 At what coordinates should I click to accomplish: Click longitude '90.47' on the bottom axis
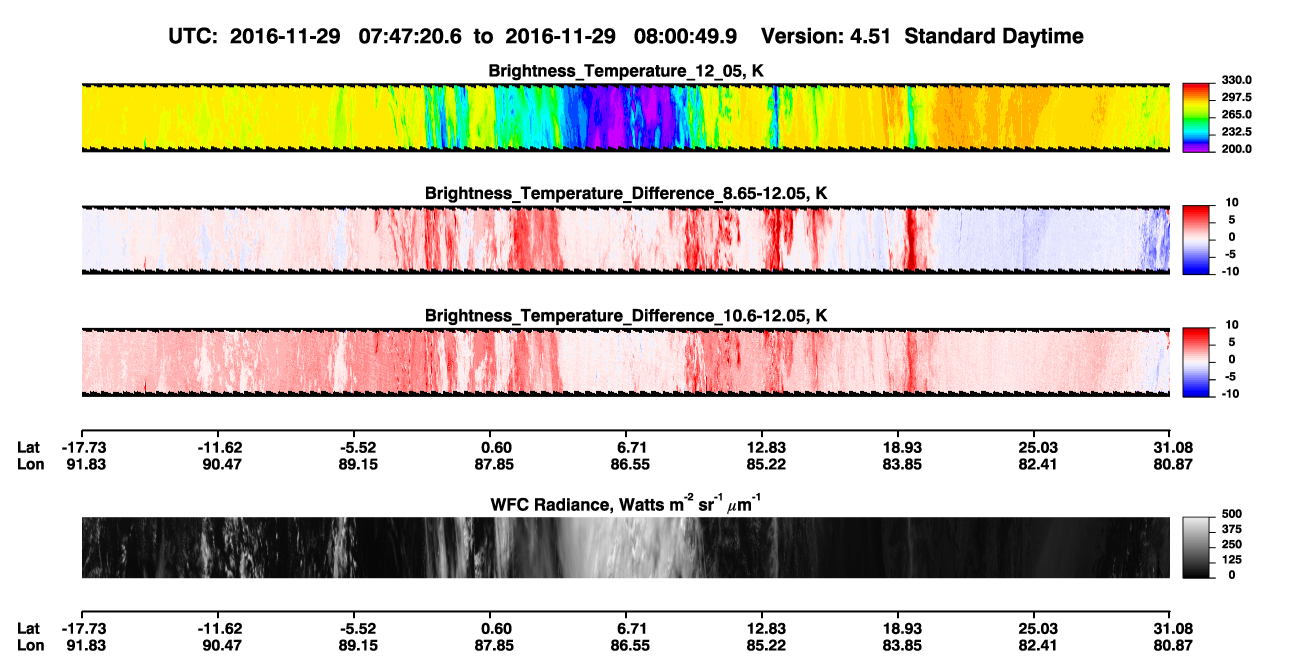pyautogui.click(x=220, y=646)
